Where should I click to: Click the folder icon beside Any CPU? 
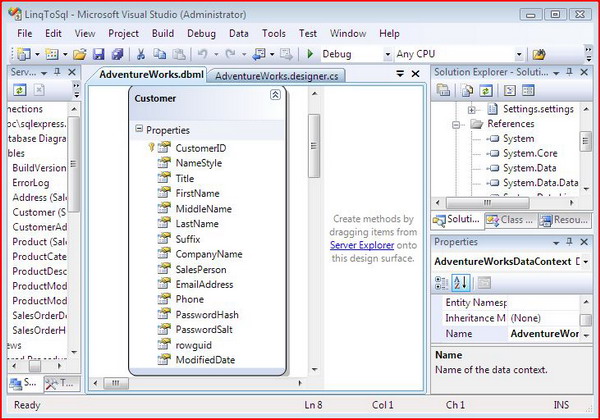tap(538, 54)
